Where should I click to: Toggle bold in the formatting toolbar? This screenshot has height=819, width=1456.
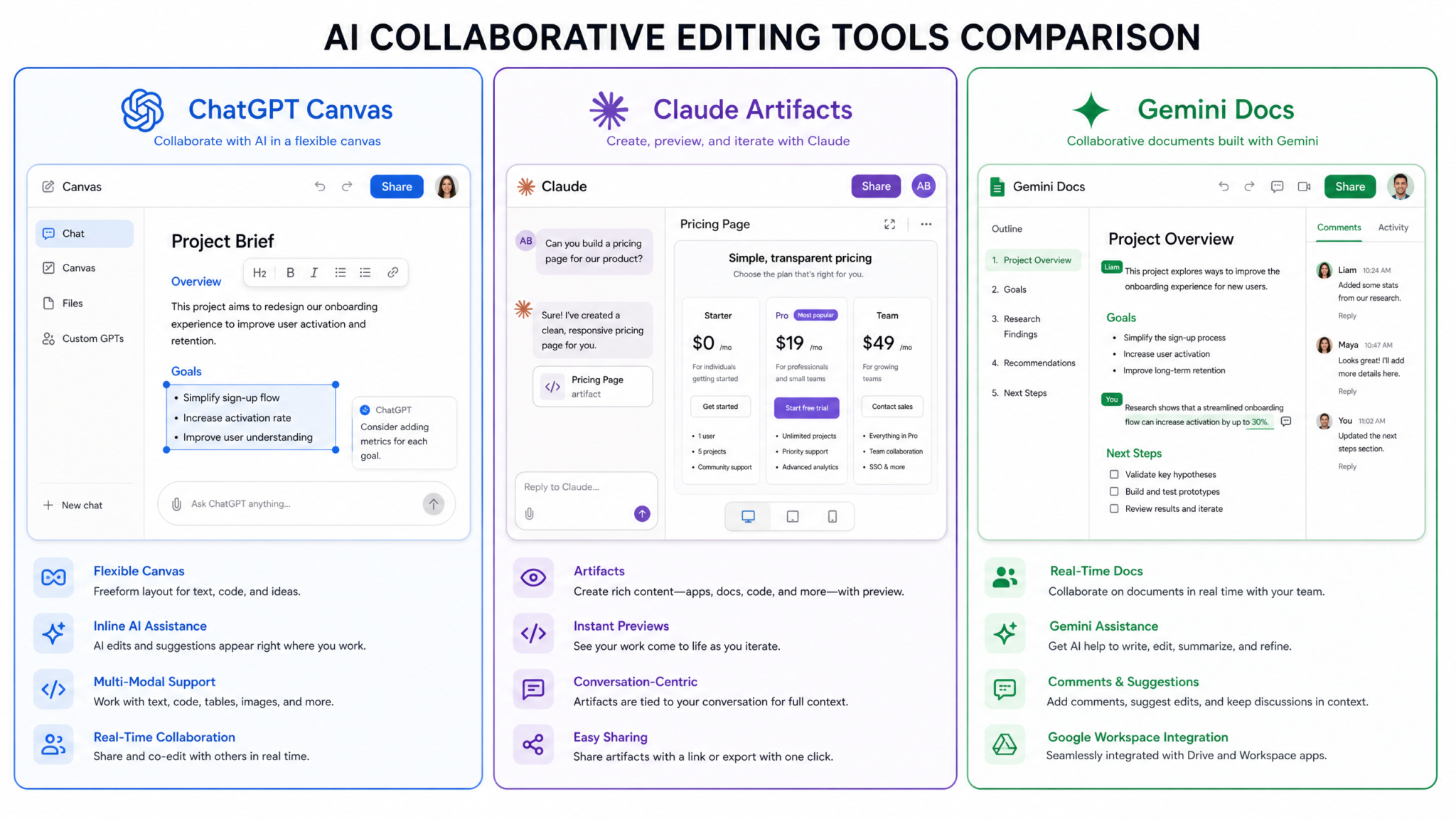pyautogui.click(x=290, y=272)
